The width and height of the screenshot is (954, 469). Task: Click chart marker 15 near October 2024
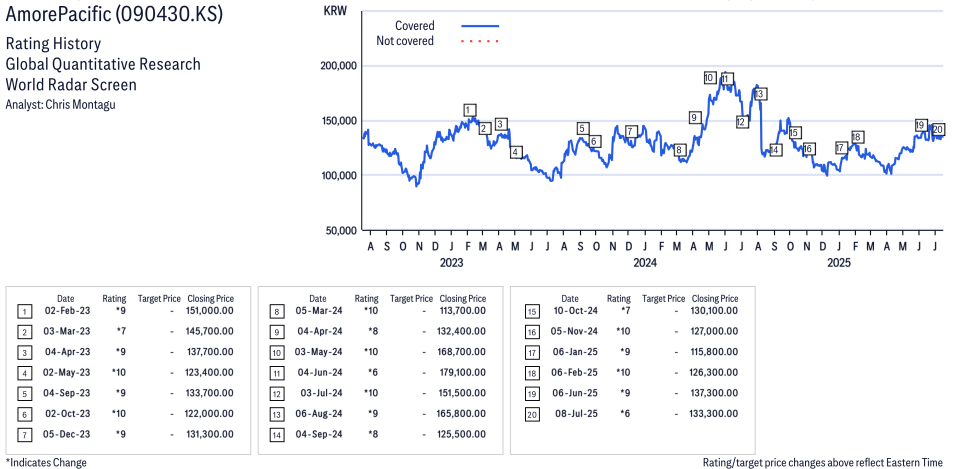795,133
